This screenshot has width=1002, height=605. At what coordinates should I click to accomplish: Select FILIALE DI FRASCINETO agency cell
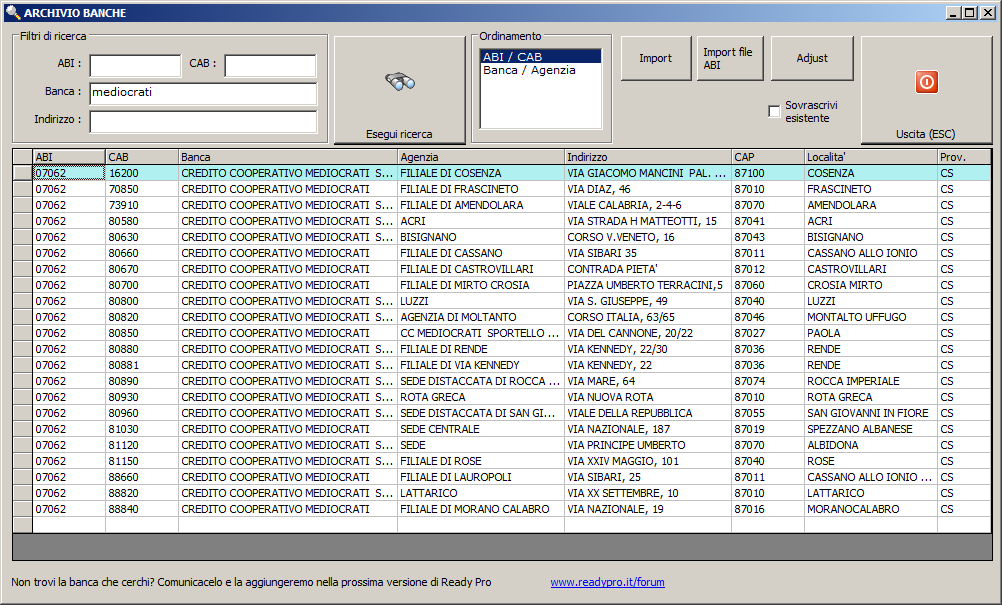click(x=481, y=189)
